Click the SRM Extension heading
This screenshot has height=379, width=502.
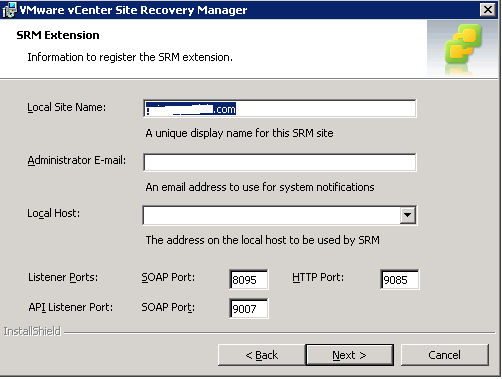(58, 35)
